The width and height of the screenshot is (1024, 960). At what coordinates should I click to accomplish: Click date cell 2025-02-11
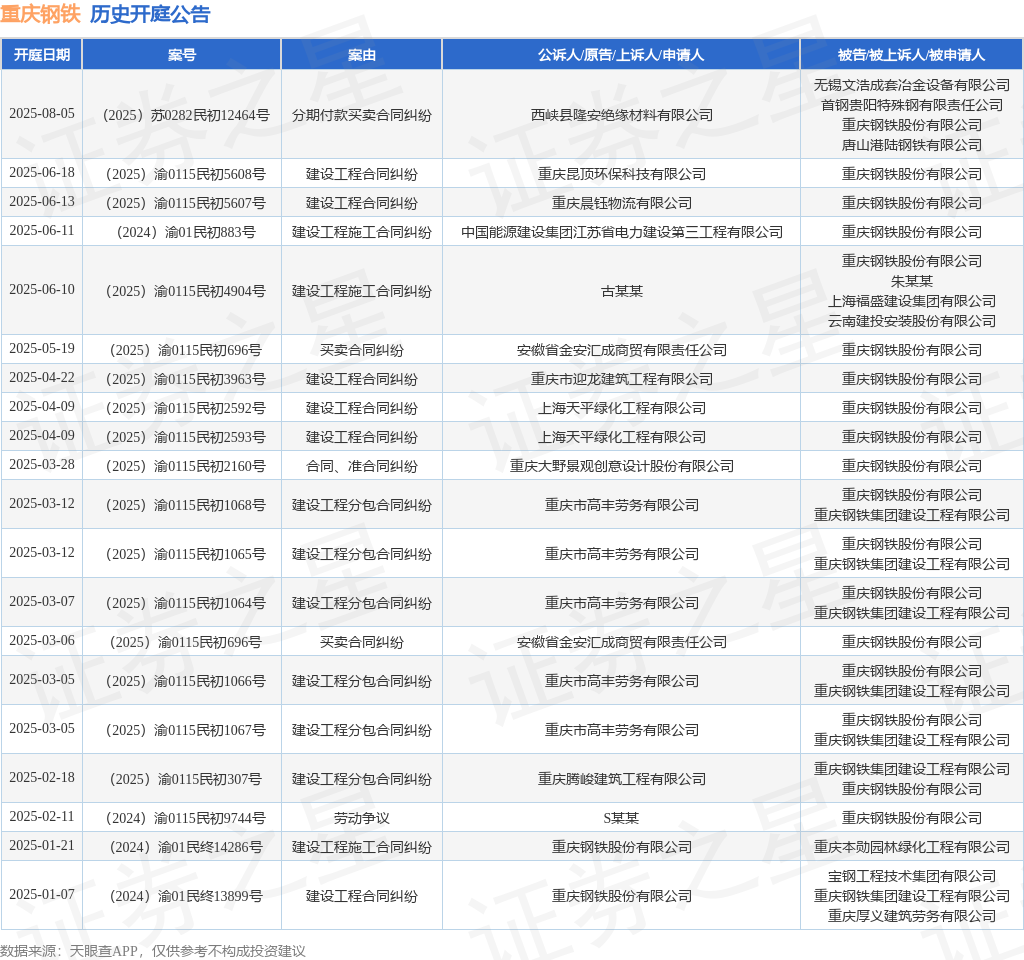pos(42,817)
